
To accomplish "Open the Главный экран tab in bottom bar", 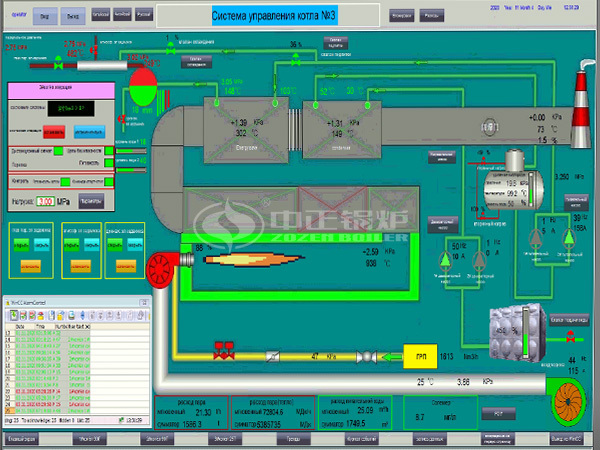I will point(23,437).
